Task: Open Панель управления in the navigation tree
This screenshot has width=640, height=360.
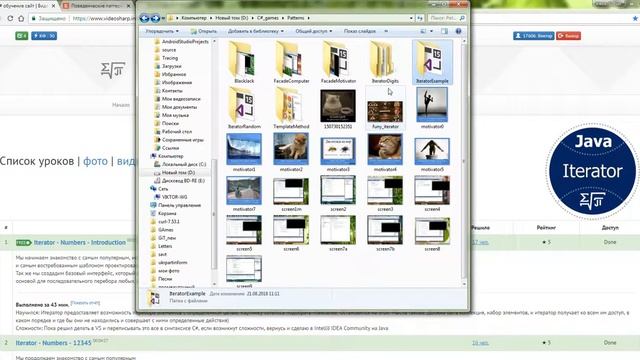Action: (176, 205)
